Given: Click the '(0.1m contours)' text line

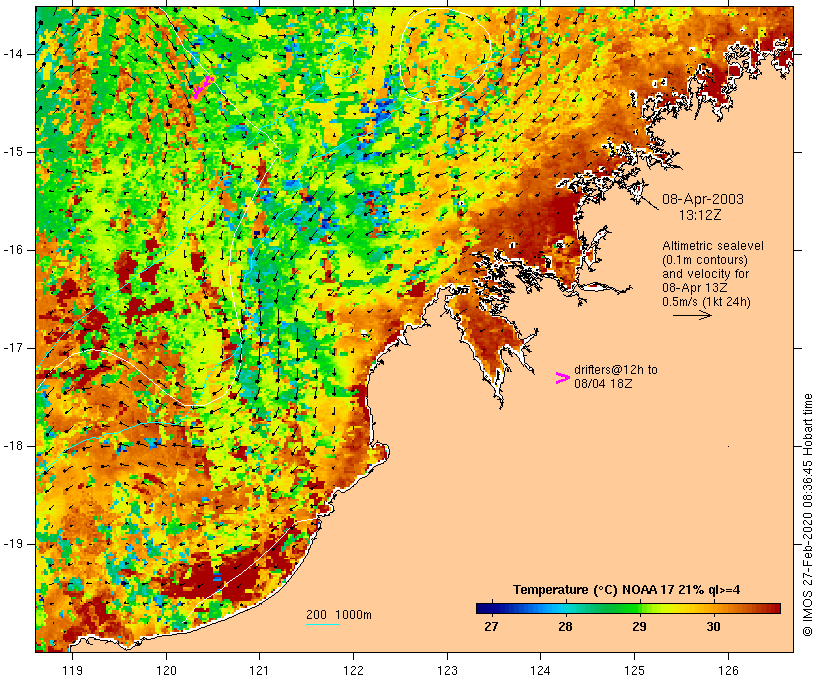Looking at the screenshot, I should click(704, 259).
